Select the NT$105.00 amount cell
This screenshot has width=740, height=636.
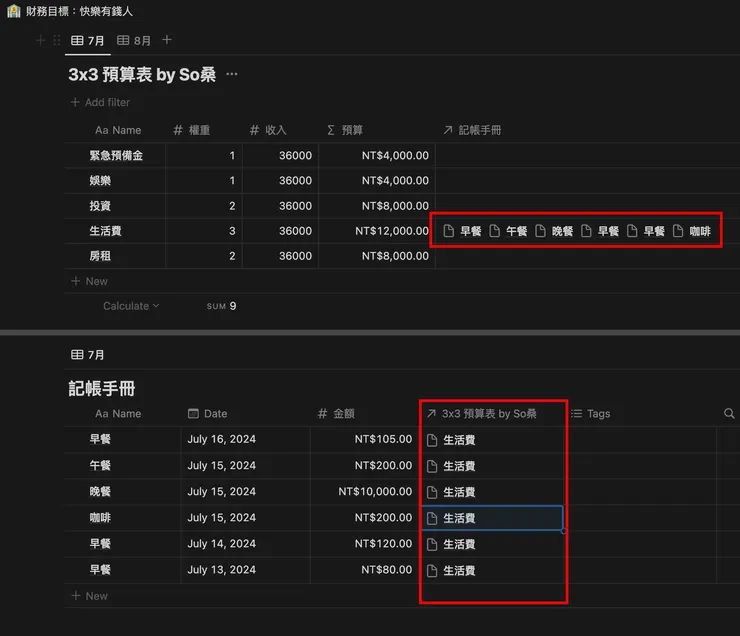click(364, 439)
